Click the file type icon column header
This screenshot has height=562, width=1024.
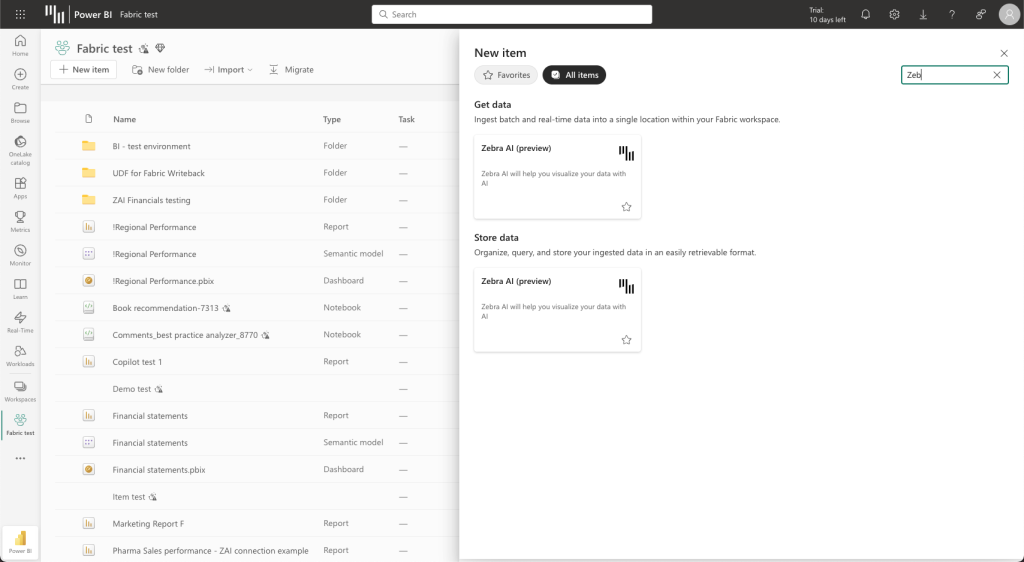(89, 119)
